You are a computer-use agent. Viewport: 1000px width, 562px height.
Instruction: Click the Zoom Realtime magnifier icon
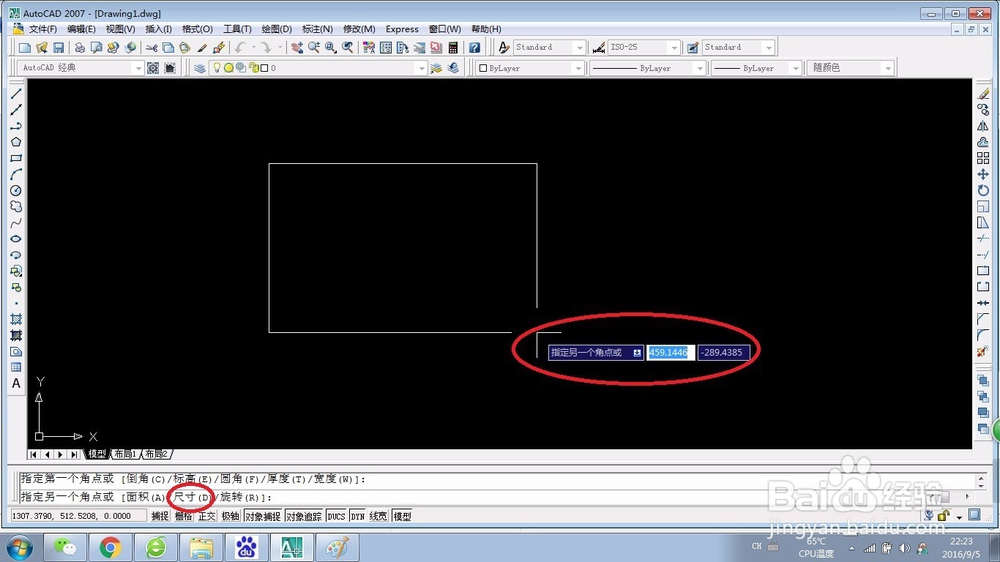(x=314, y=47)
